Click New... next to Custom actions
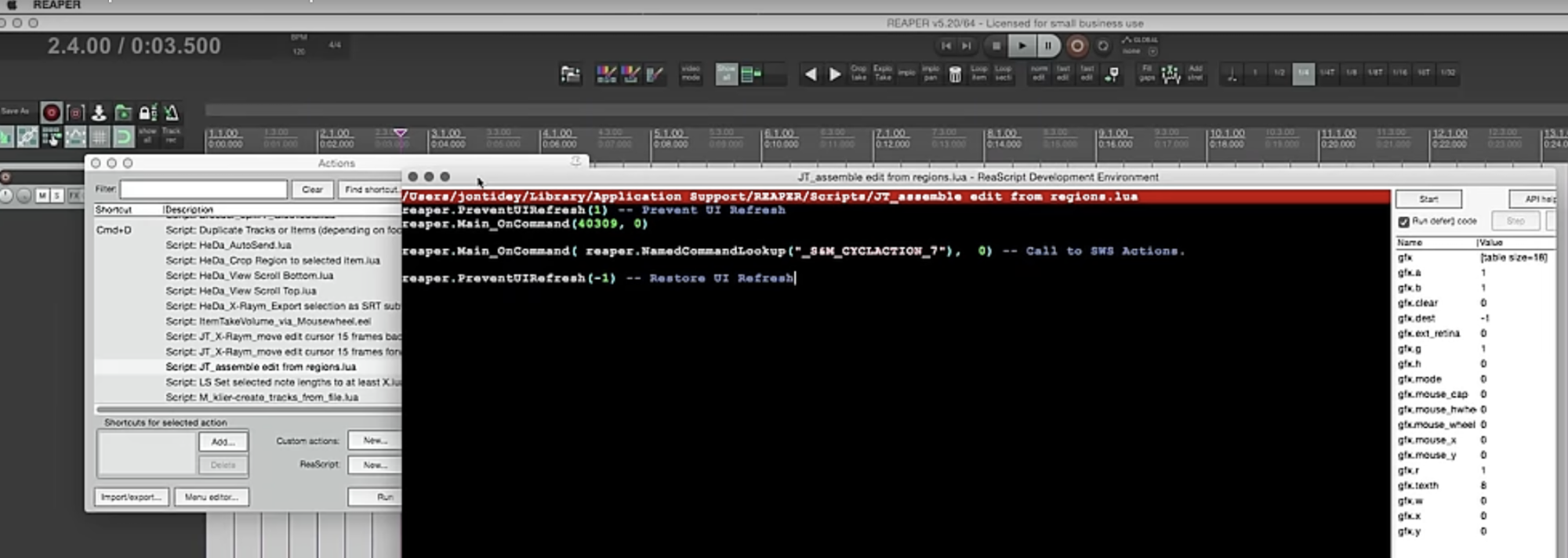This screenshot has width=1568, height=558. [x=375, y=440]
